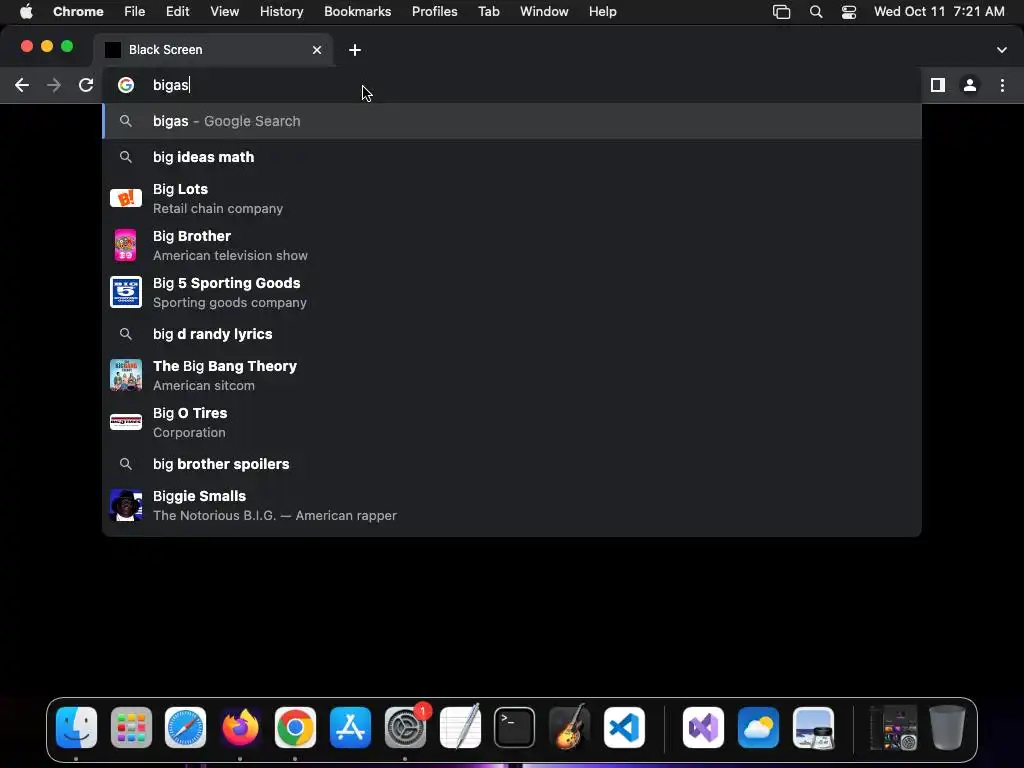Open Visual Studio from the Dock
The image size is (1024, 768).
703,727
